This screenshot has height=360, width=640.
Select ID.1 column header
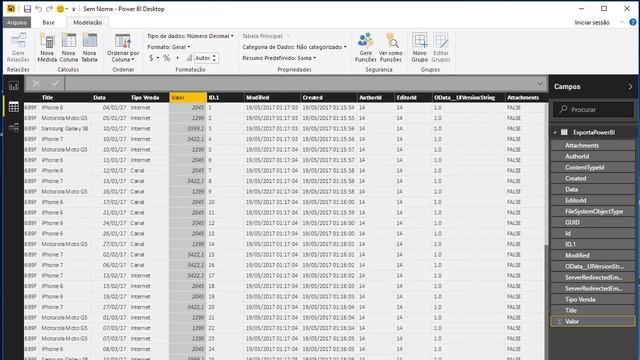tap(225, 98)
